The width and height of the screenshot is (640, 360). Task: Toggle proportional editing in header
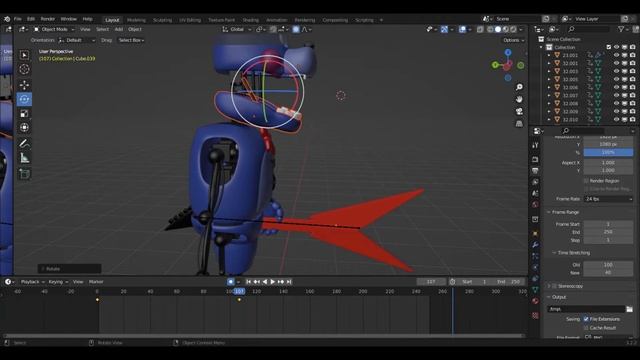296,29
